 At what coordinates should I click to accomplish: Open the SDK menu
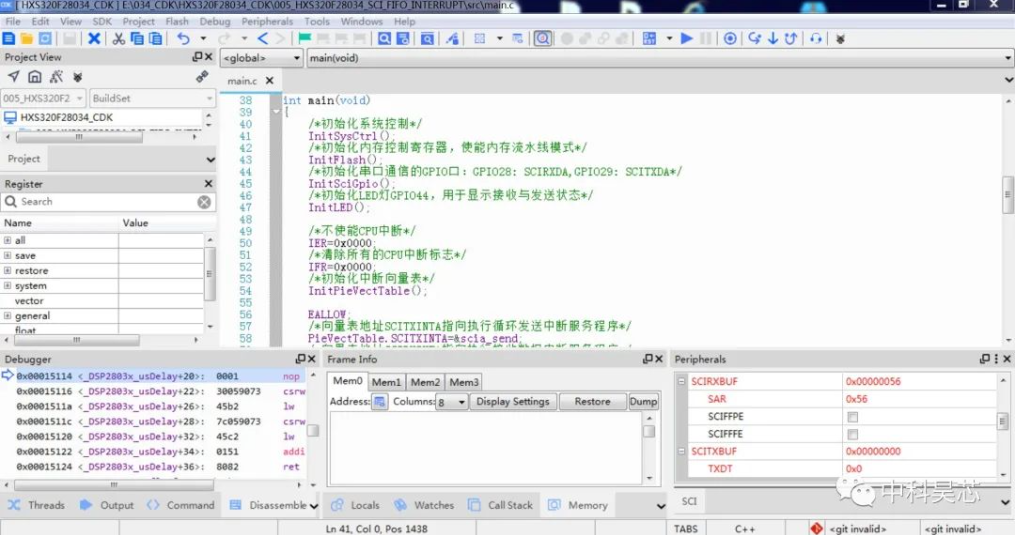(102, 21)
